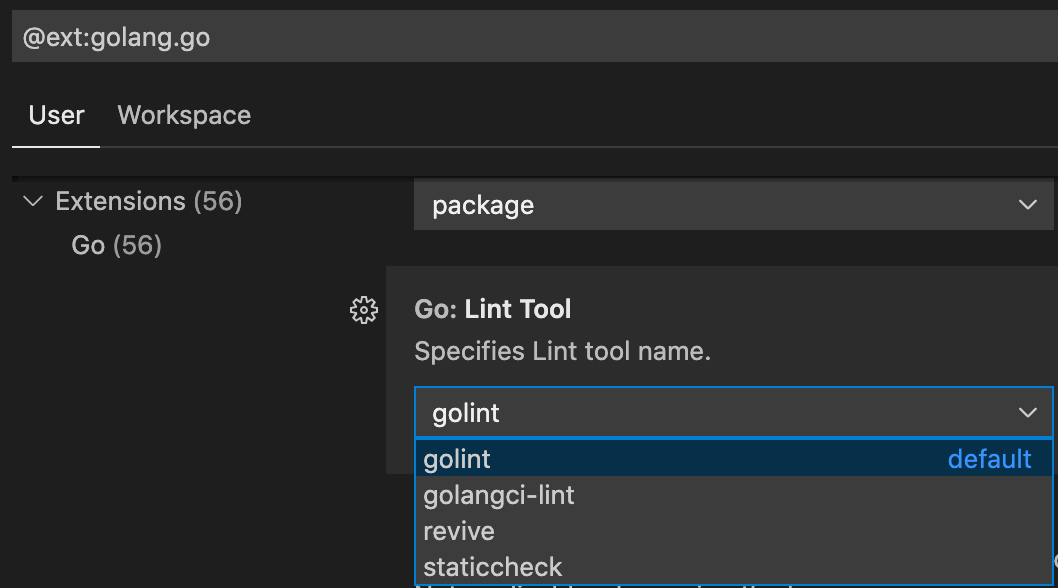
Task: Collapse the Extensions tree chevron
Action: pos(33,201)
